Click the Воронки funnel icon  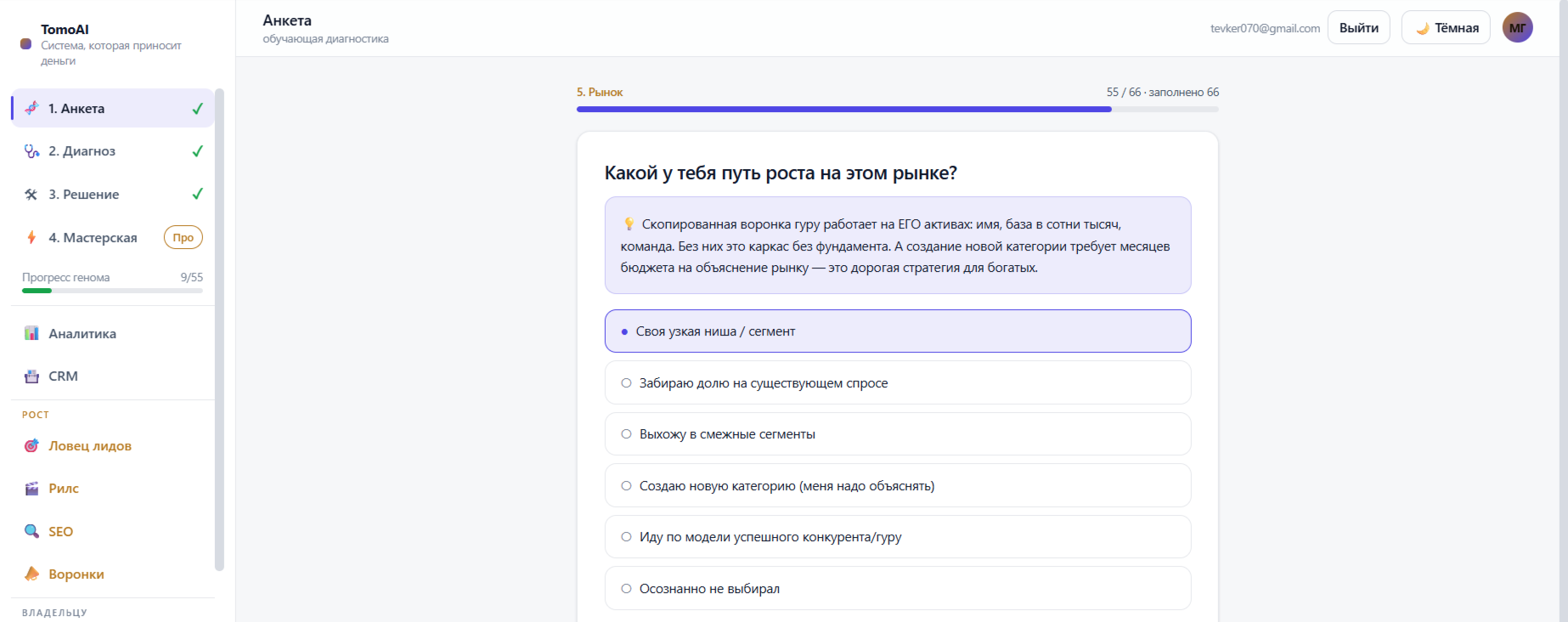(31, 574)
